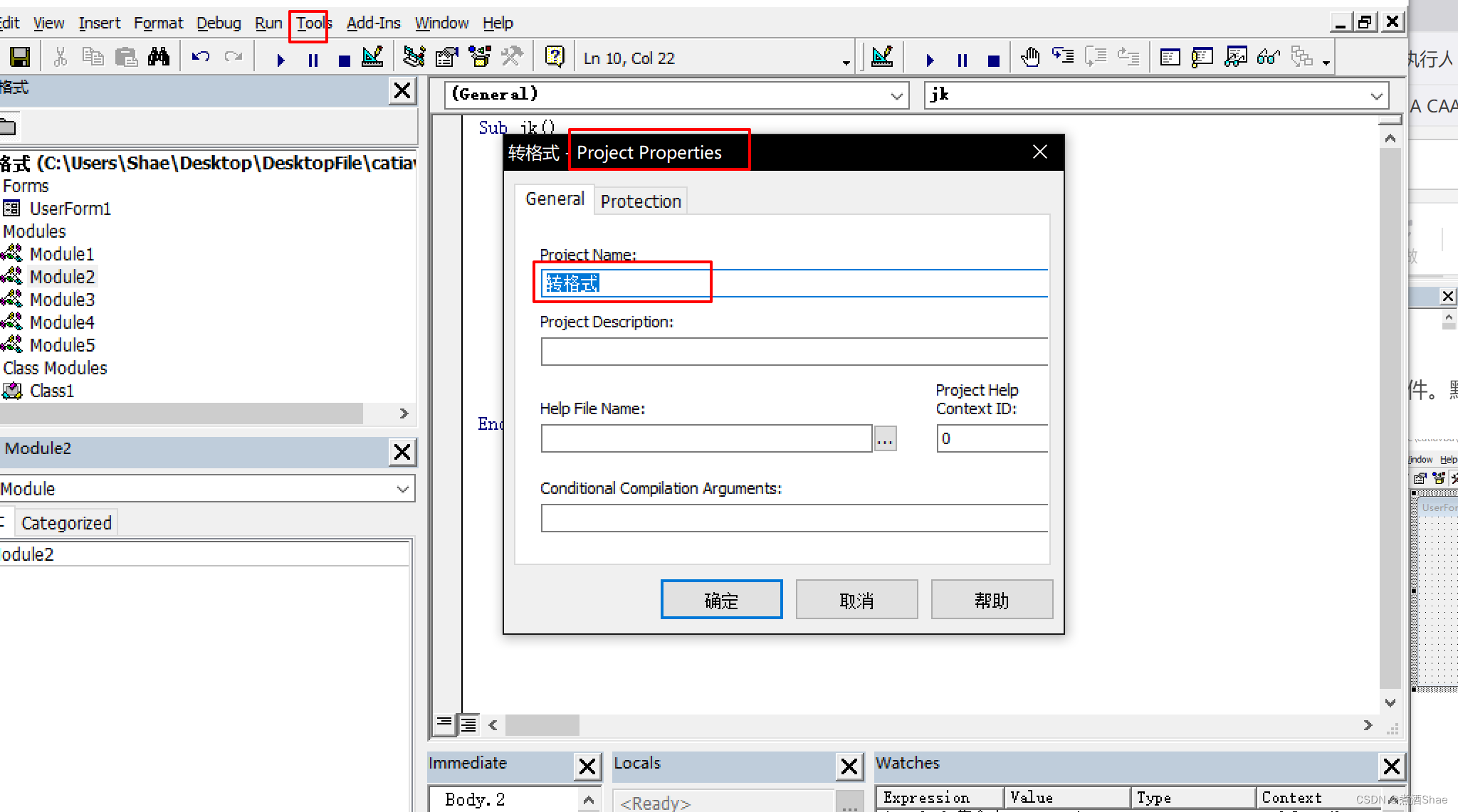Confirm dialog with 确定 button
1458x812 pixels.
pos(721,600)
